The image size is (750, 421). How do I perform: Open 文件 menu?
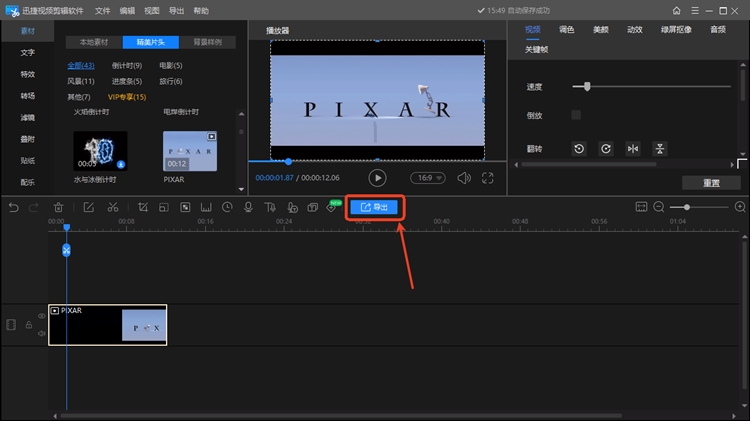click(102, 11)
